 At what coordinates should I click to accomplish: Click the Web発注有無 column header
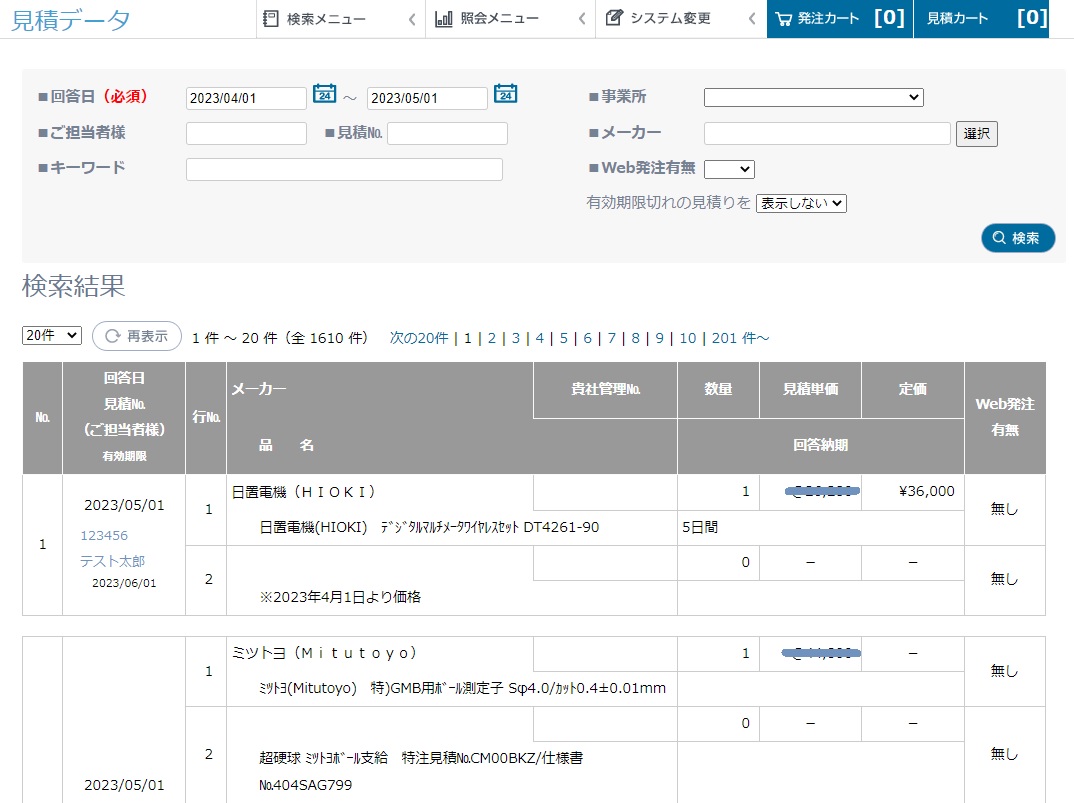(1005, 417)
